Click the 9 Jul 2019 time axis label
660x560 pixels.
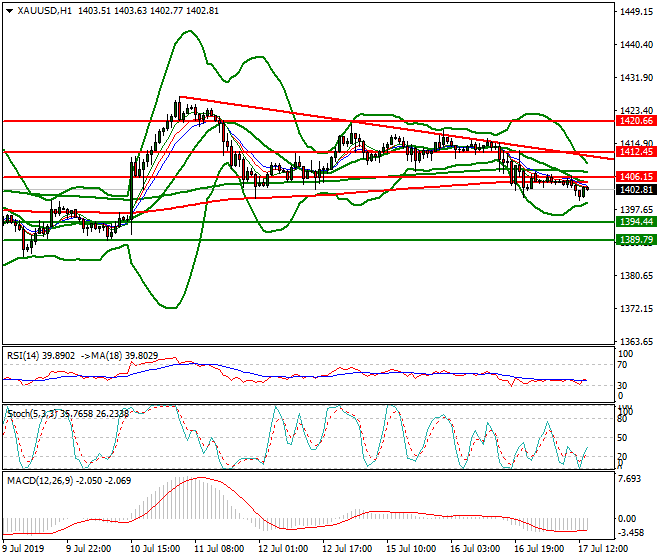(x=23, y=549)
